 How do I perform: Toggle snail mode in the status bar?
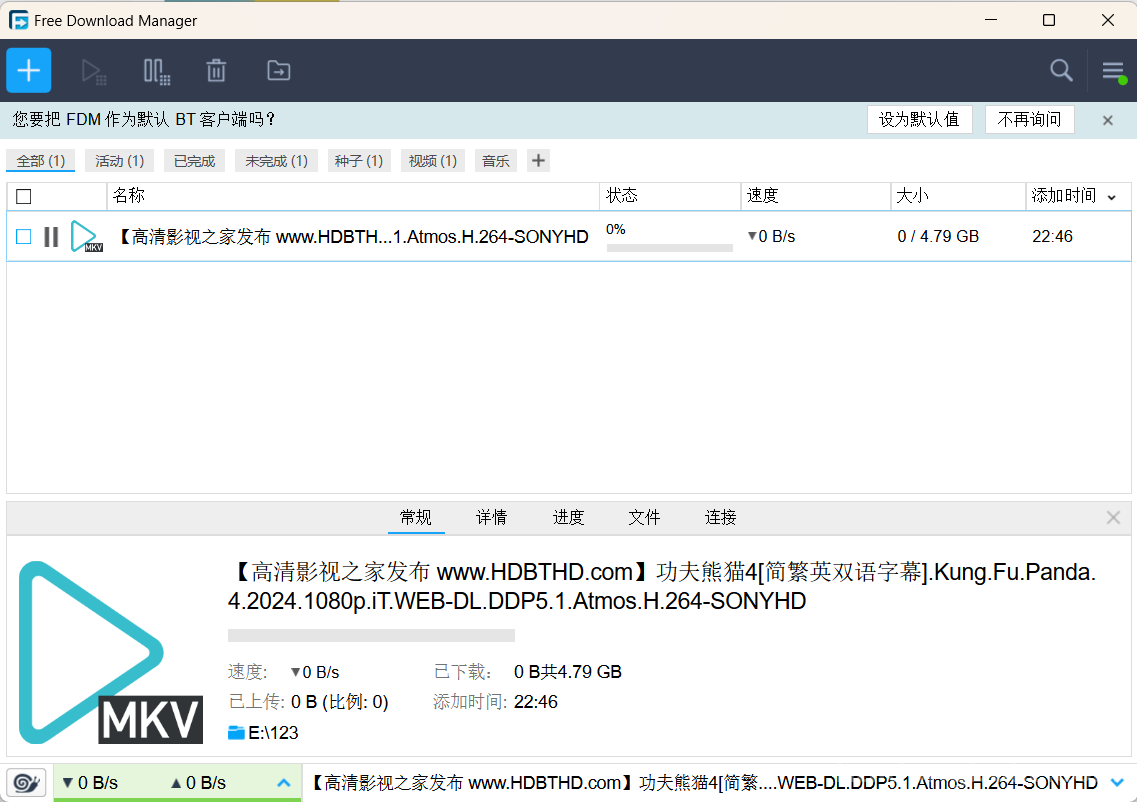[x=27, y=782]
